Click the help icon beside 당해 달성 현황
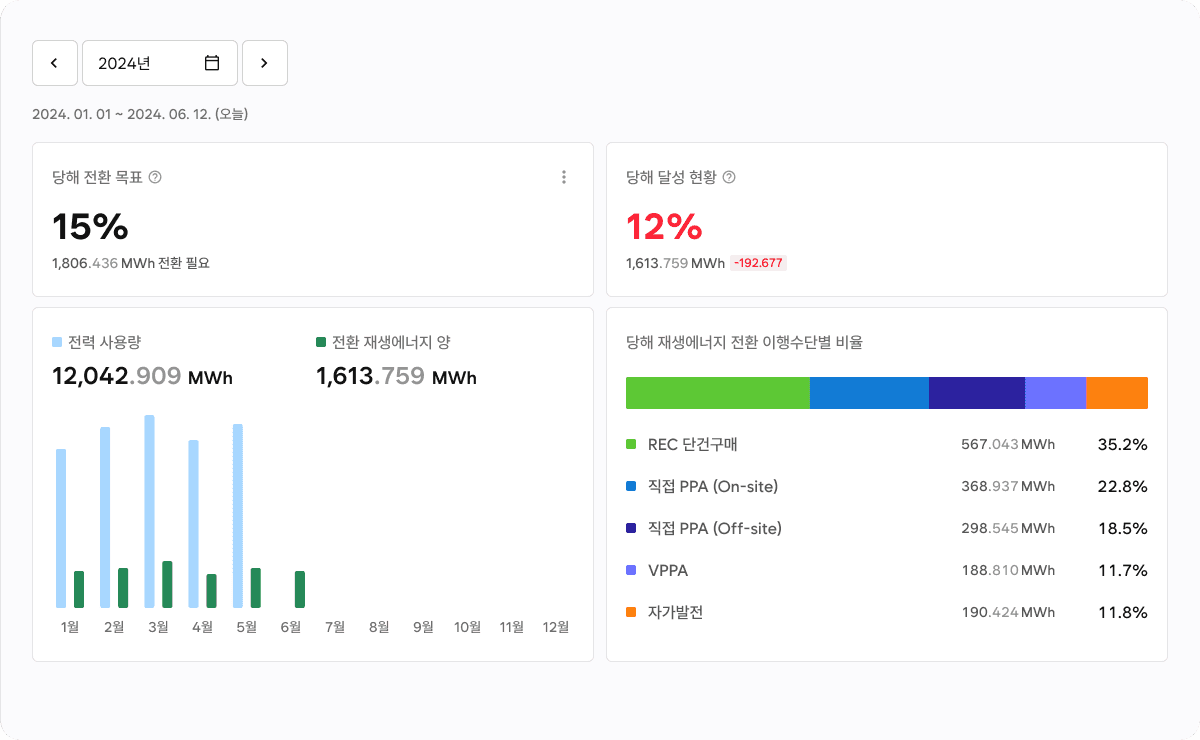 (x=731, y=177)
